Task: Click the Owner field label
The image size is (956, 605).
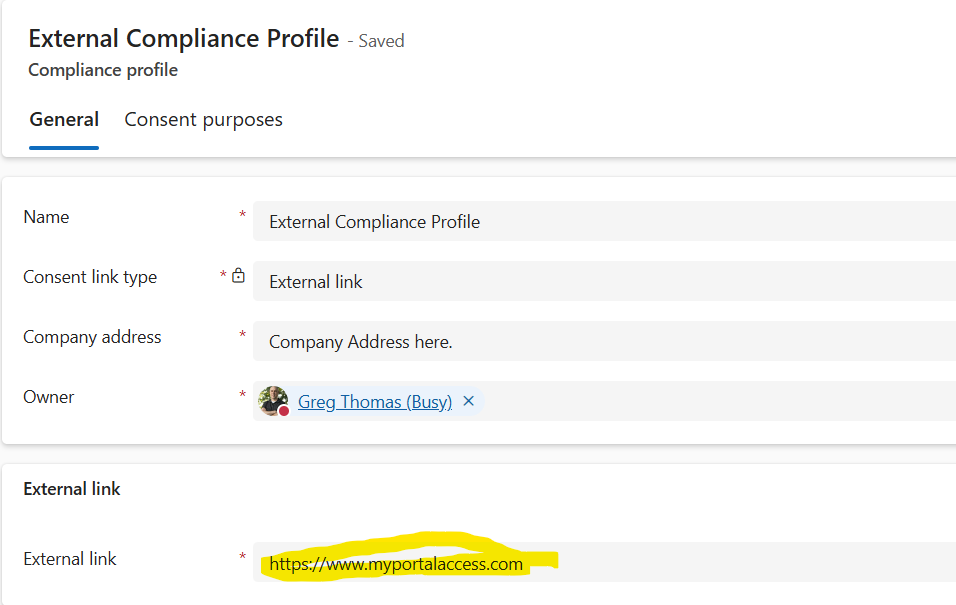Action: pyautogui.click(x=49, y=397)
